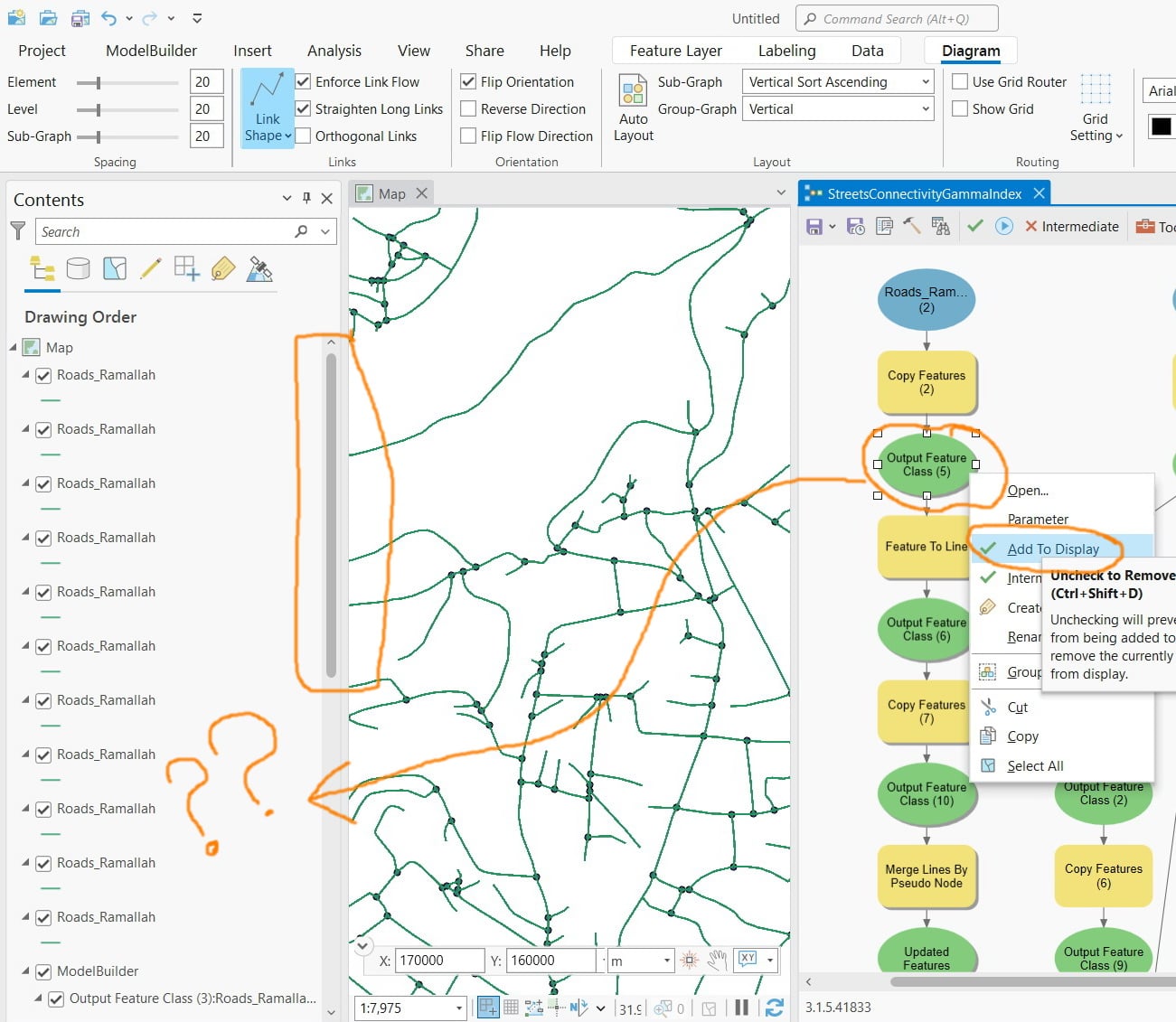Viewport: 1176px width, 1022px height.
Task: Save the model with the disk icon
Action: [x=814, y=226]
